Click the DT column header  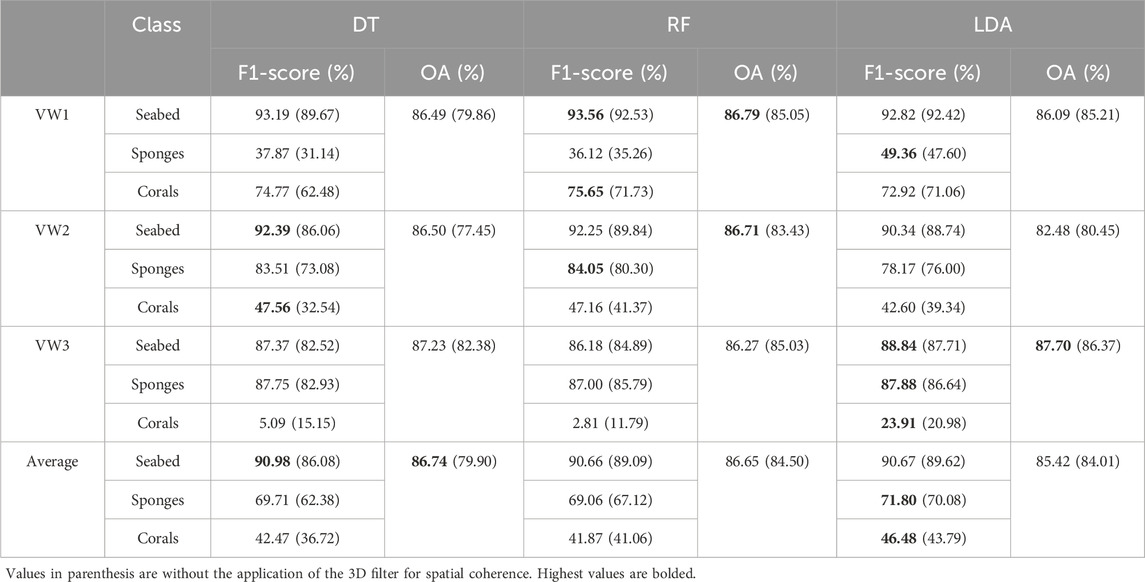point(367,24)
